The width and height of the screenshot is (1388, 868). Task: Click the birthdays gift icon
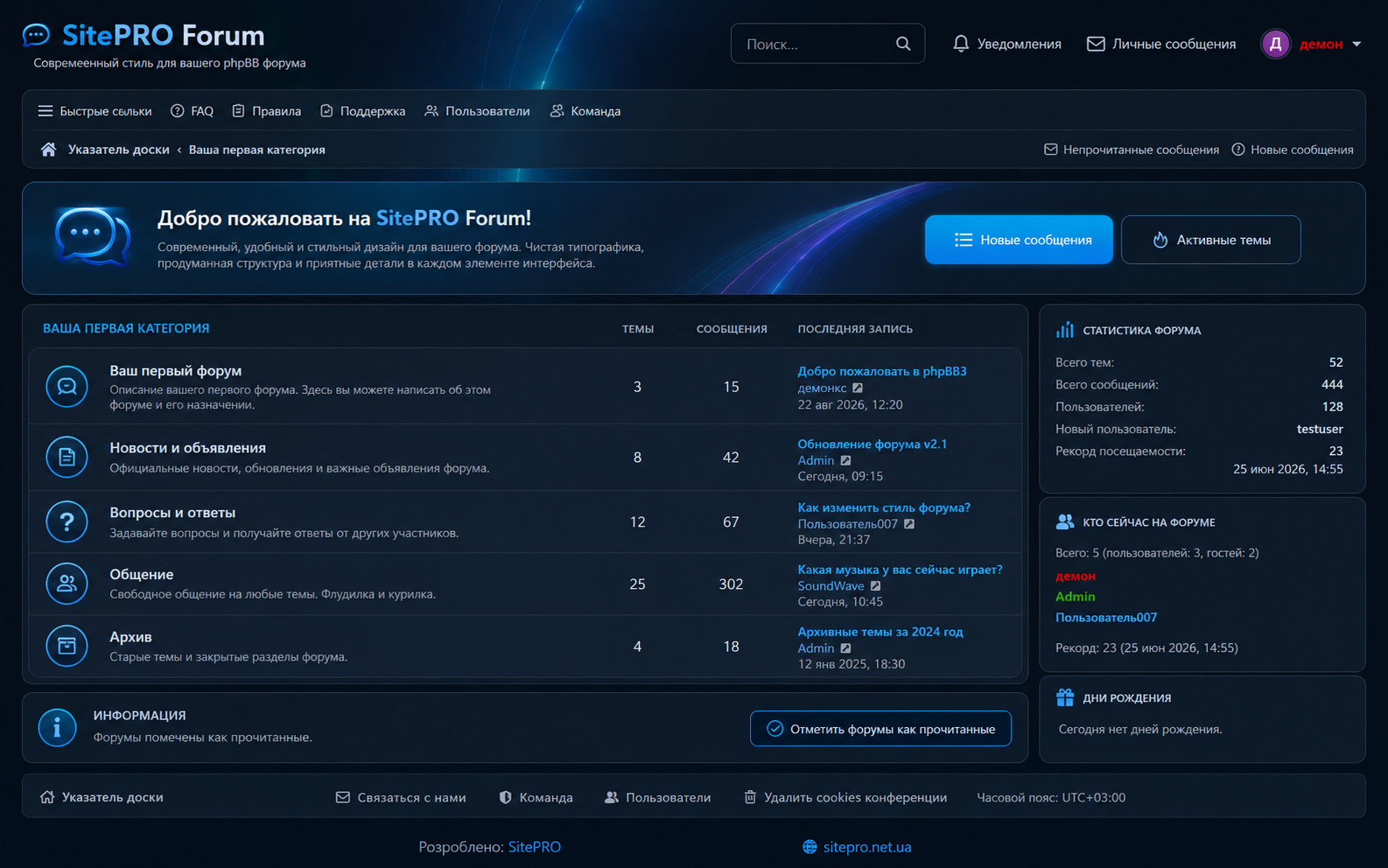1065,697
